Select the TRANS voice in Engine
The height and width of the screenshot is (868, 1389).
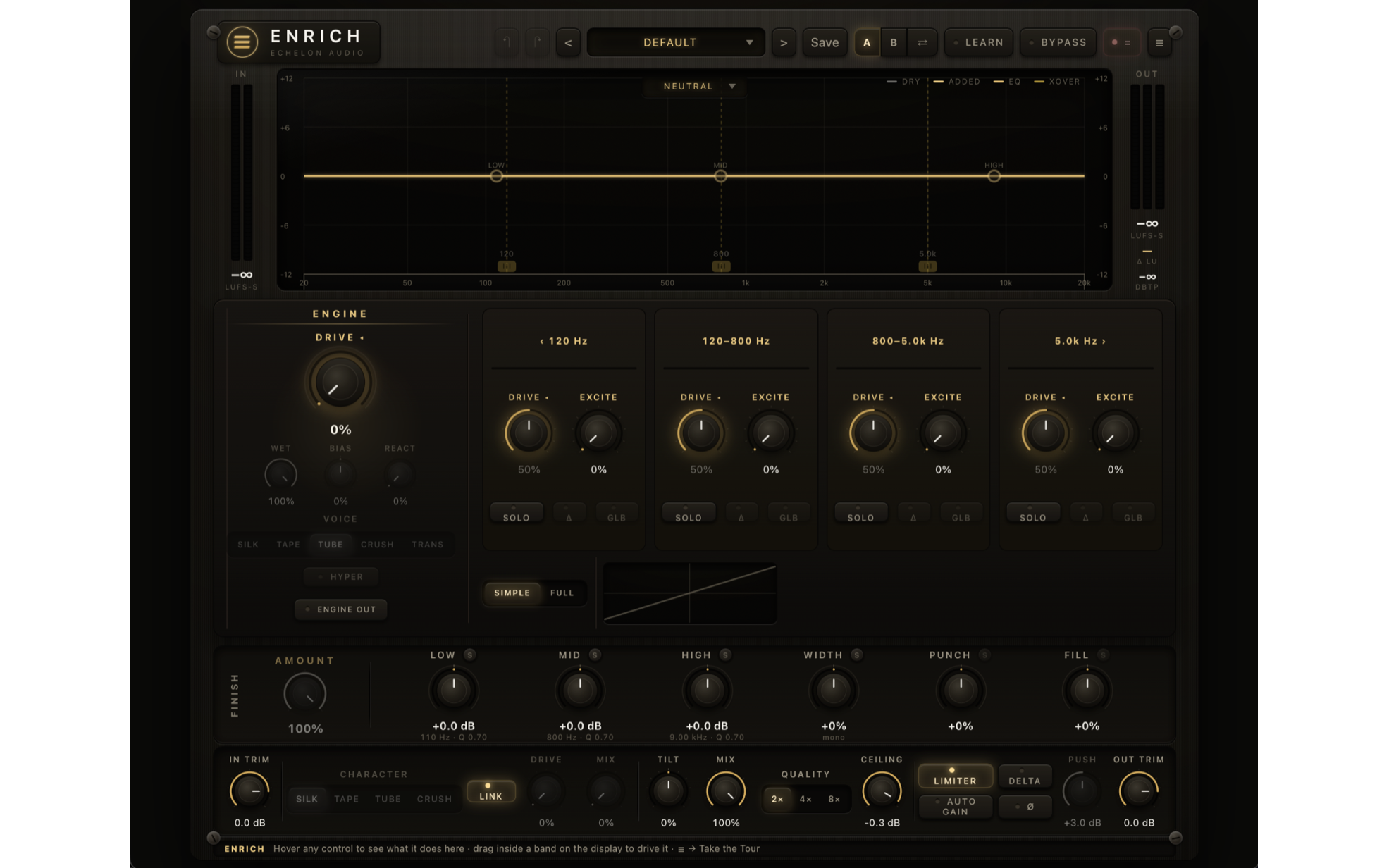[428, 545]
